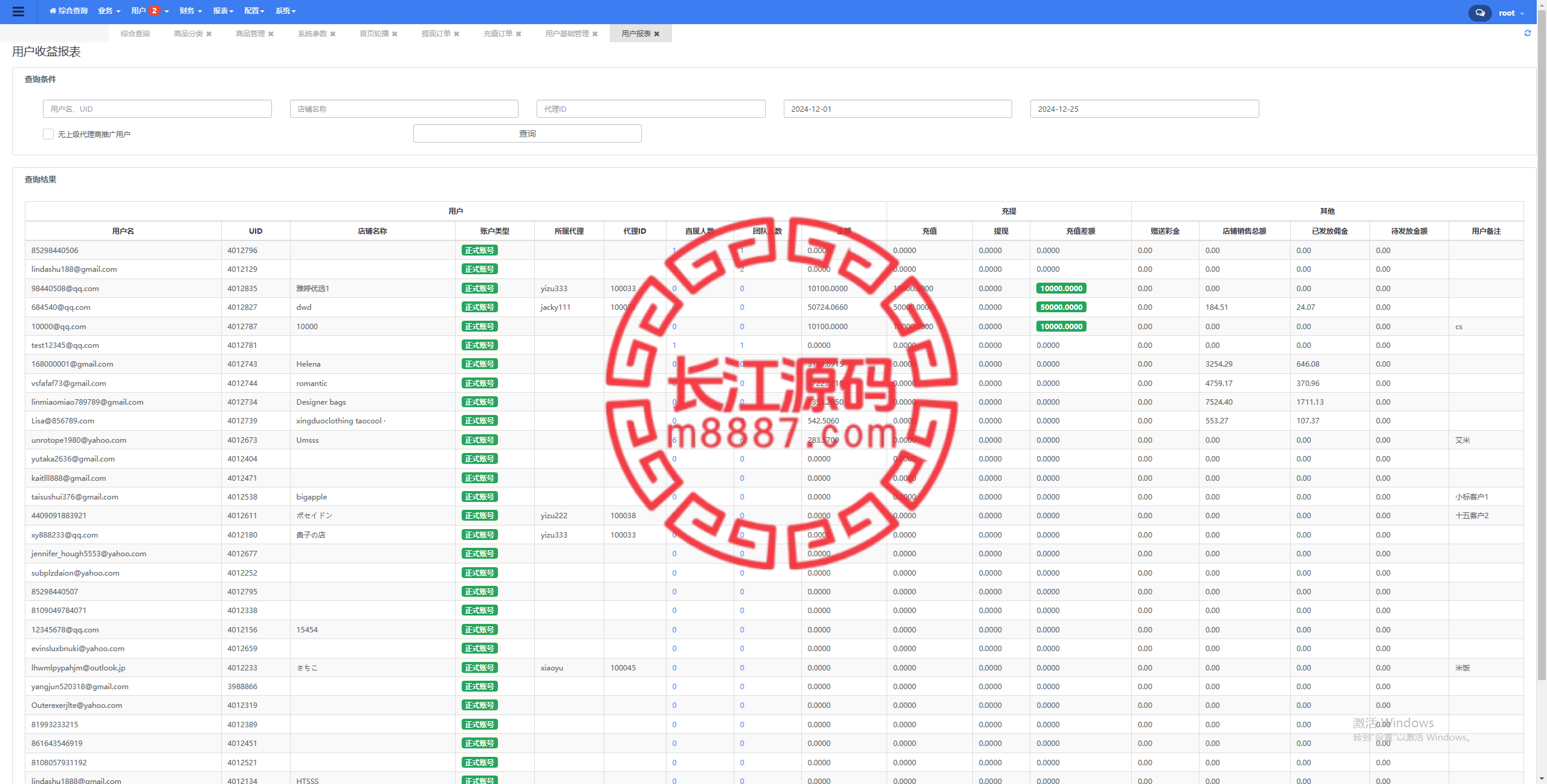
Task: Click 直属人数 link for 85298440506
Action: [674, 250]
